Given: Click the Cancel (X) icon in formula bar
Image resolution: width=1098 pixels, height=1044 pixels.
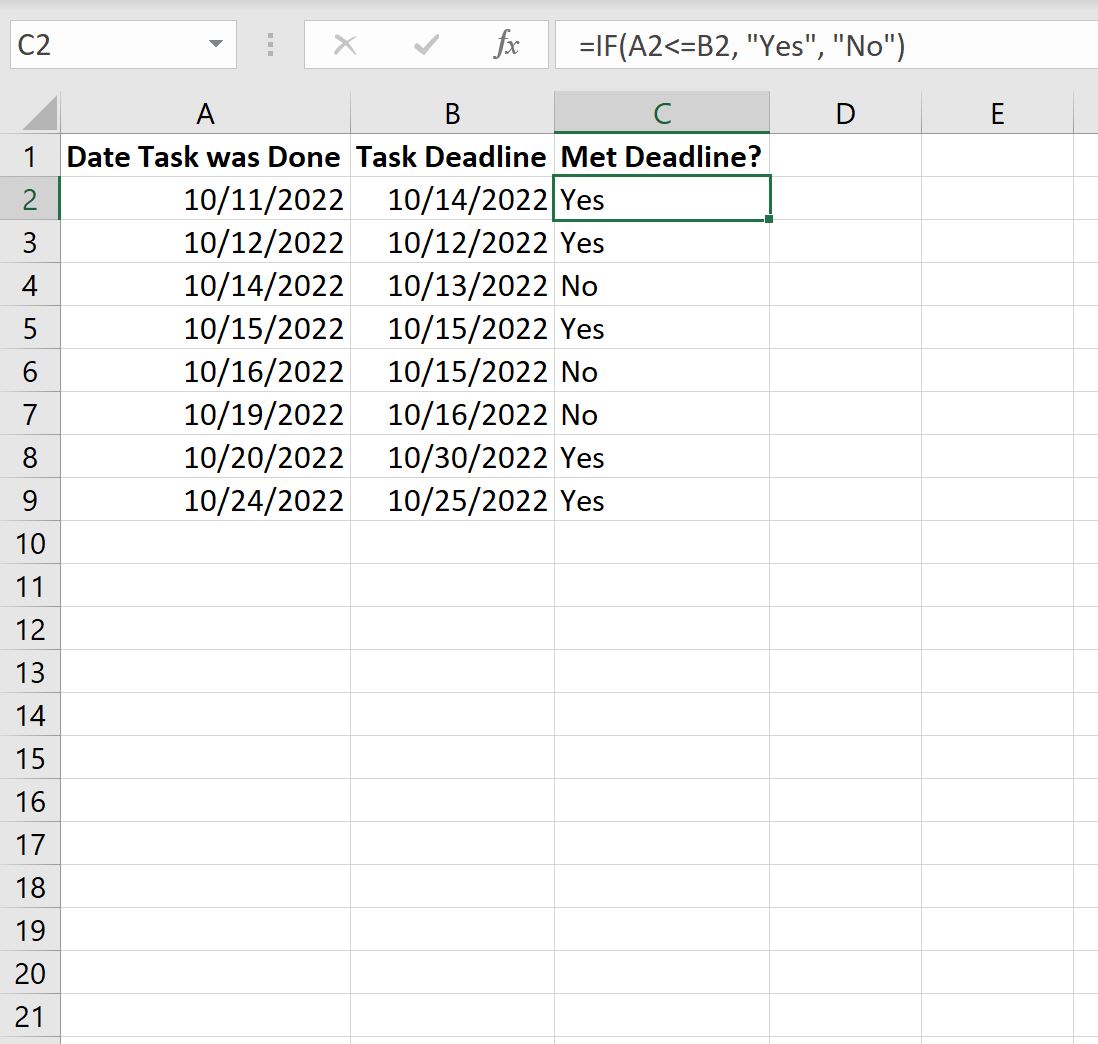Looking at the screenshot, I should click(x=345, y=44).
